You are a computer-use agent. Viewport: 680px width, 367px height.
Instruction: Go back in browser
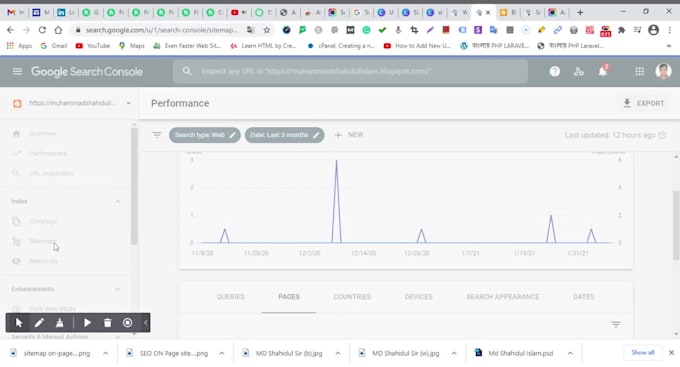tap(10, 30)
